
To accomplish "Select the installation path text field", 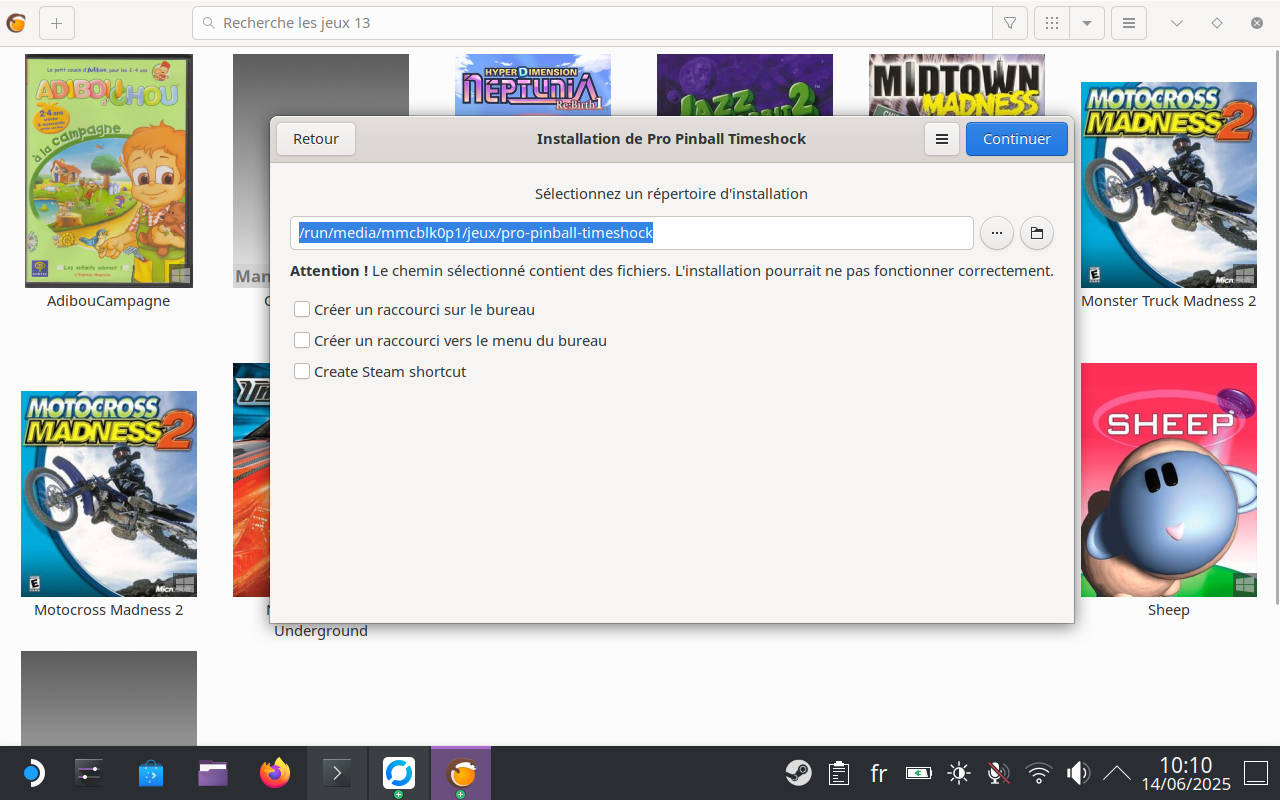I will click(x=632, y=233).
